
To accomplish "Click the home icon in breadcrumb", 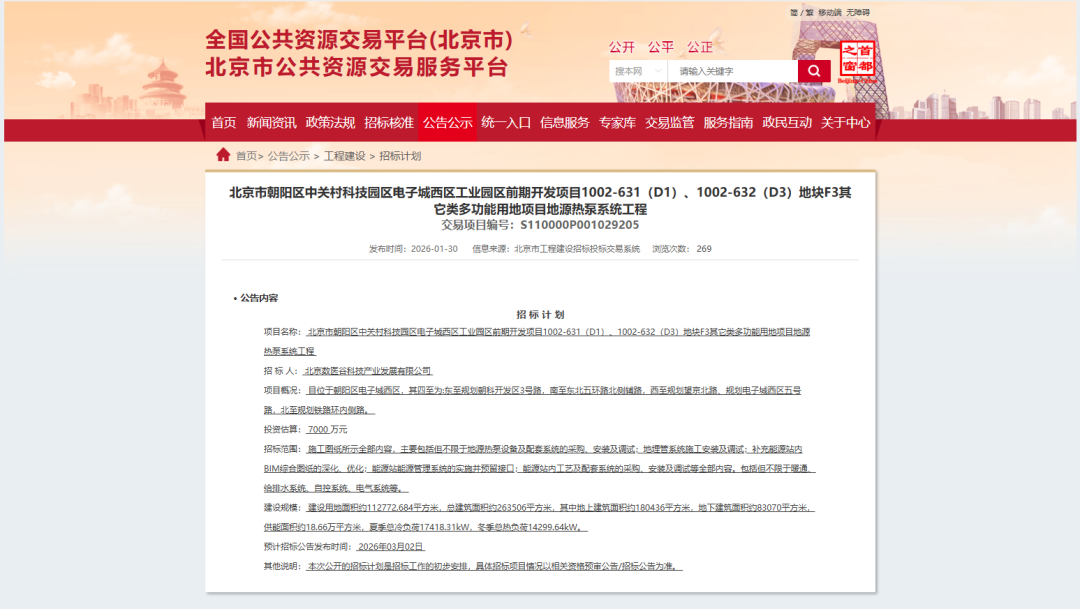I will click(x=222, y=155).
